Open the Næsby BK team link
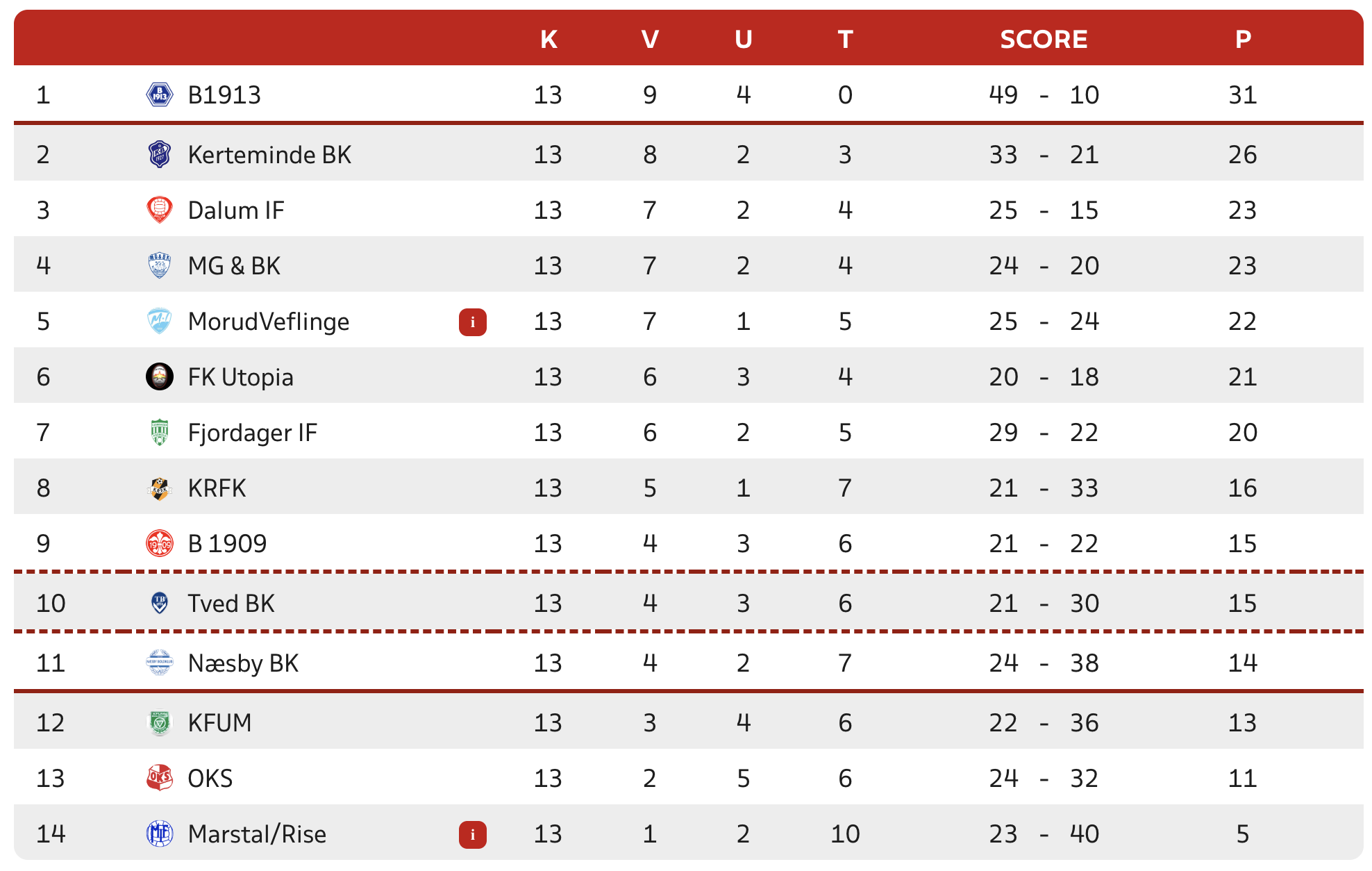 [x=242, y=663]
